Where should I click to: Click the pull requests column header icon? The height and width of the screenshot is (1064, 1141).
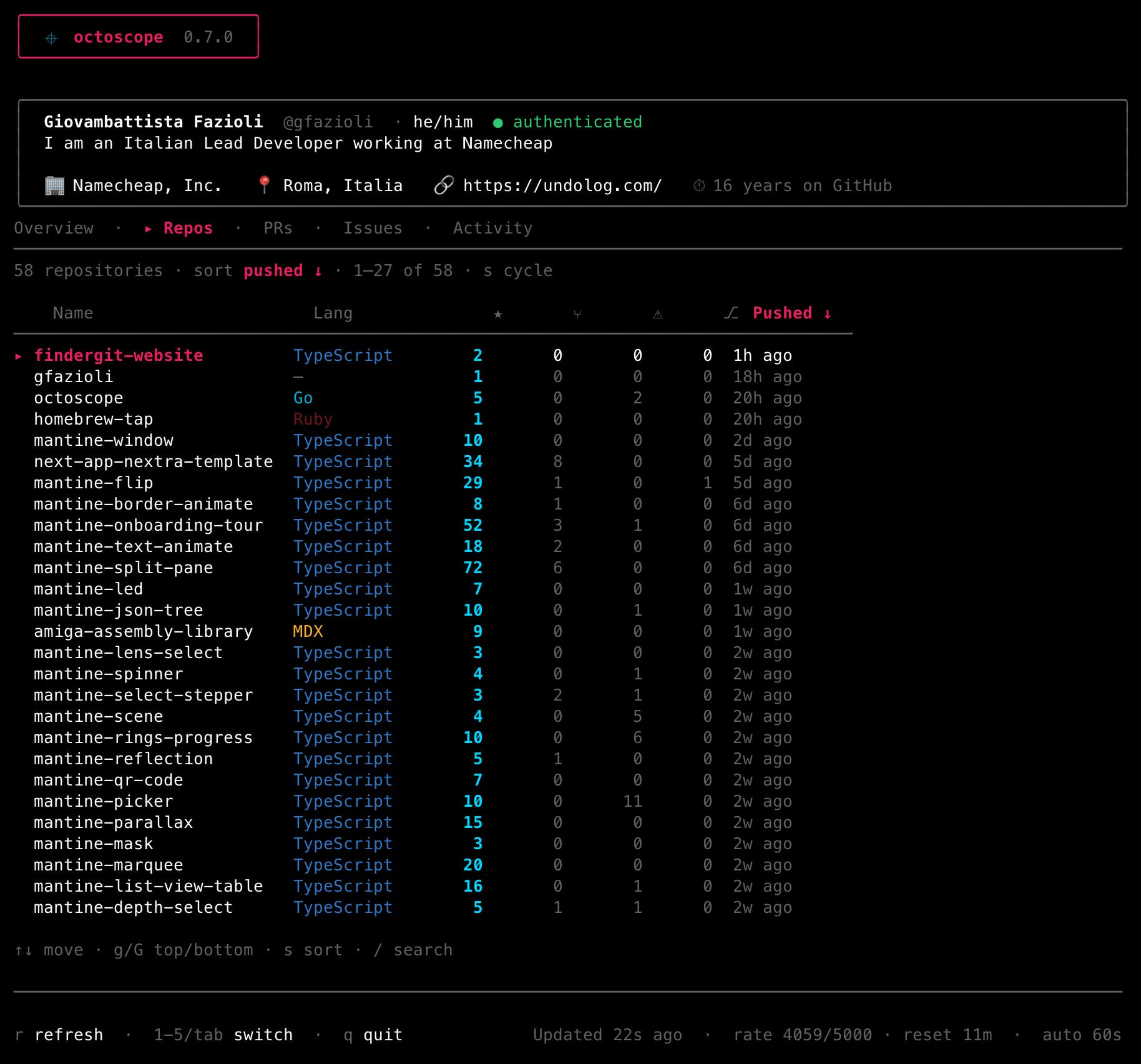(731, 313)
